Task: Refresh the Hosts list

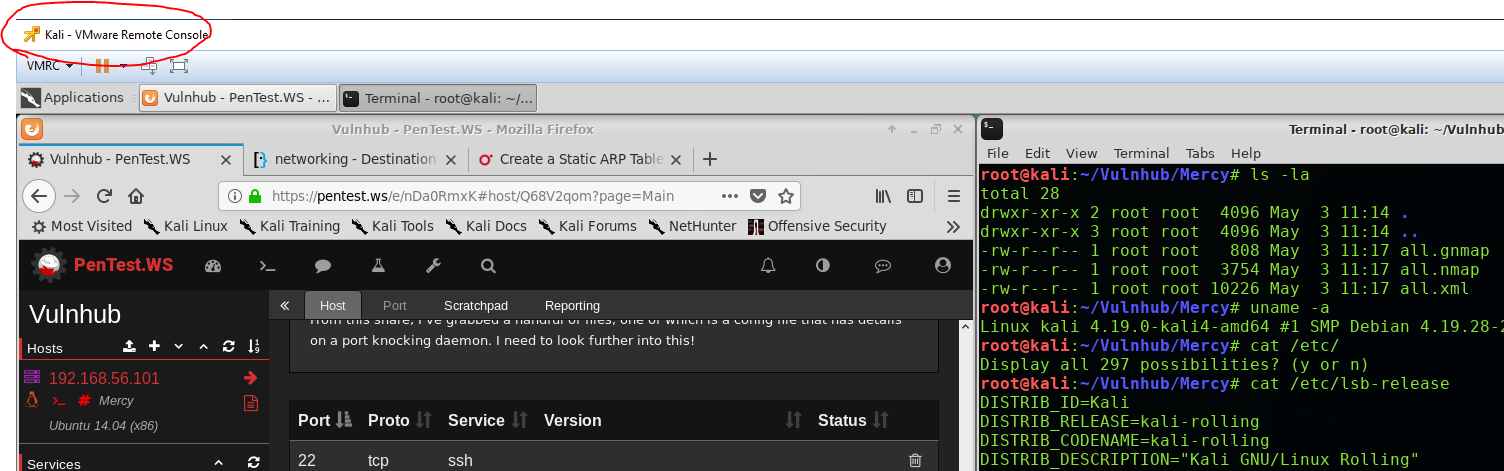Action: 229,346
